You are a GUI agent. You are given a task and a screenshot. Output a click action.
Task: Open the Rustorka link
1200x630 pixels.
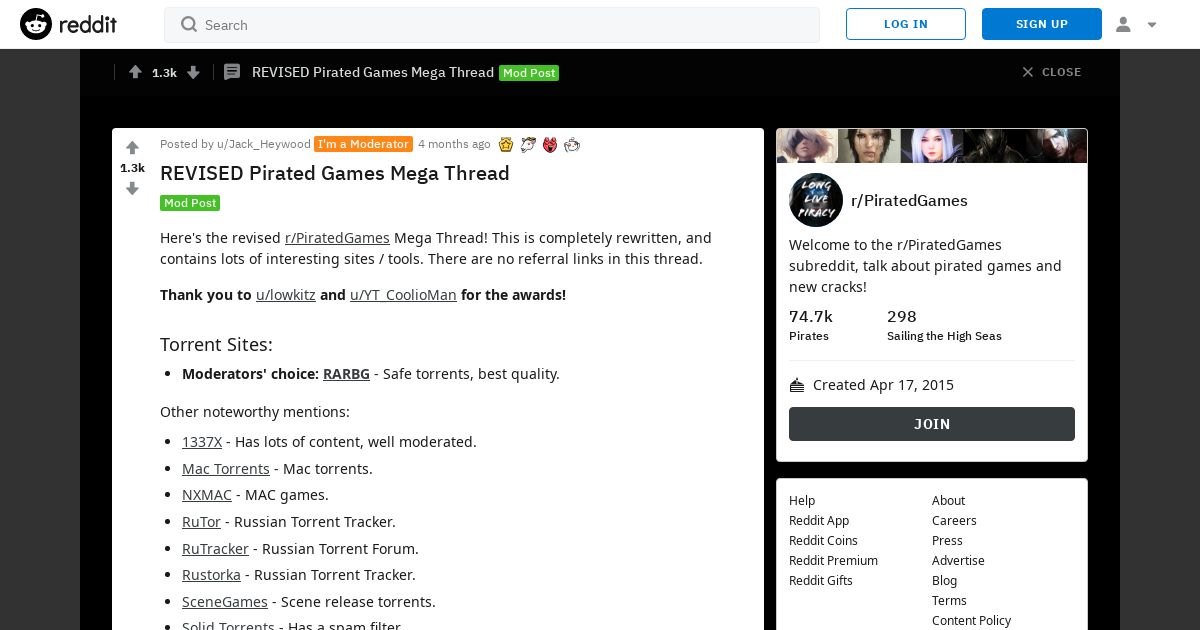click(211, 575)
